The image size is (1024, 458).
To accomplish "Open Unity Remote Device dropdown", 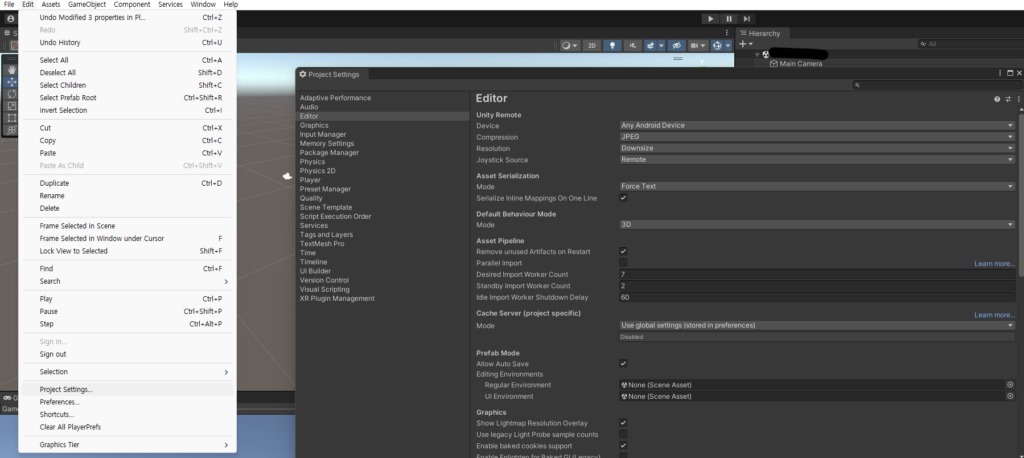I will click(817, 125).
